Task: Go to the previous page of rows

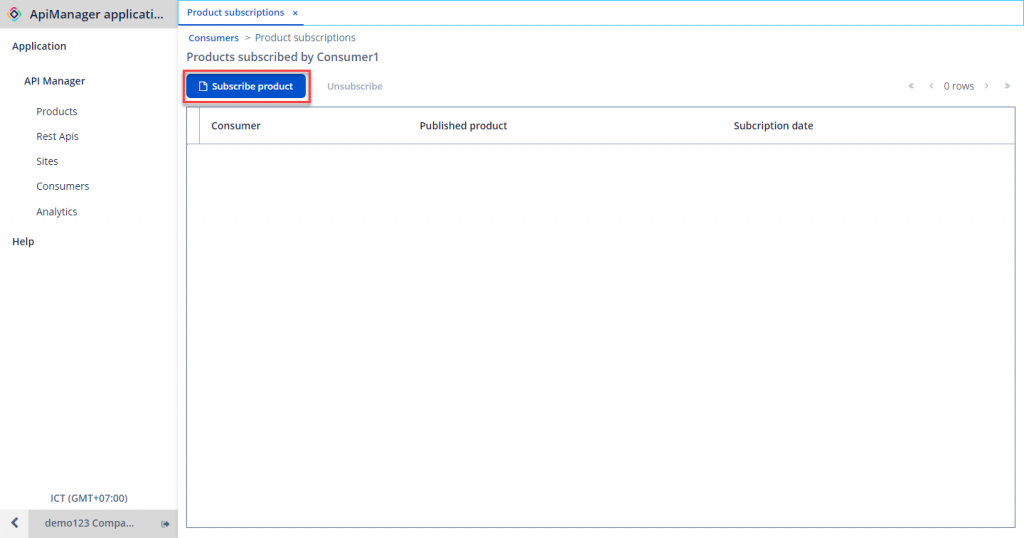Action: [931, 86]
